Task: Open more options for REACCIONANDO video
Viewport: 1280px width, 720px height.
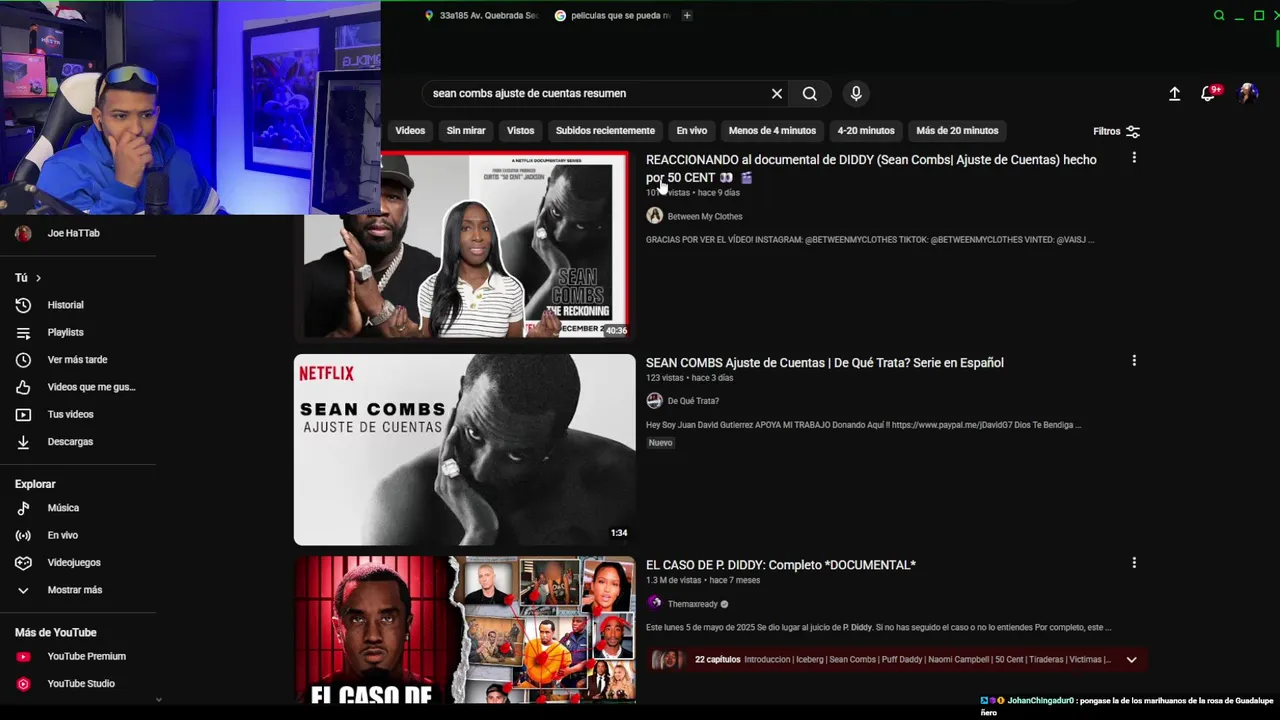Action: coord(1134,158)
